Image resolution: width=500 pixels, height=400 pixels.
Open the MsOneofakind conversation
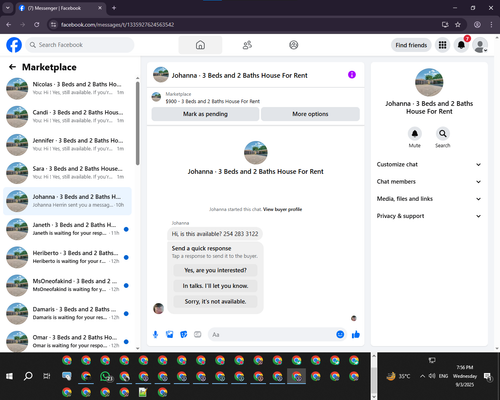[x=67, y=285]
